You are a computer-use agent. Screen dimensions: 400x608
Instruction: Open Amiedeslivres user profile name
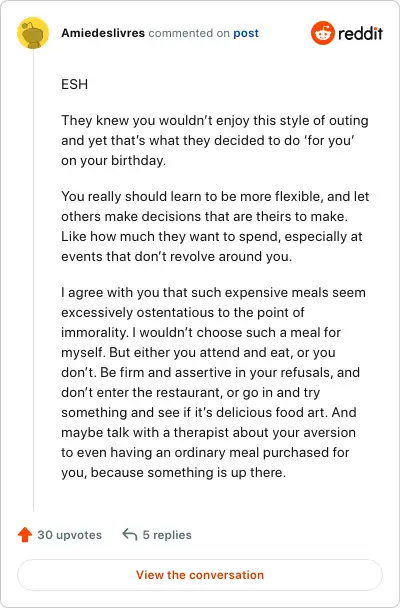tap(103, 33)
